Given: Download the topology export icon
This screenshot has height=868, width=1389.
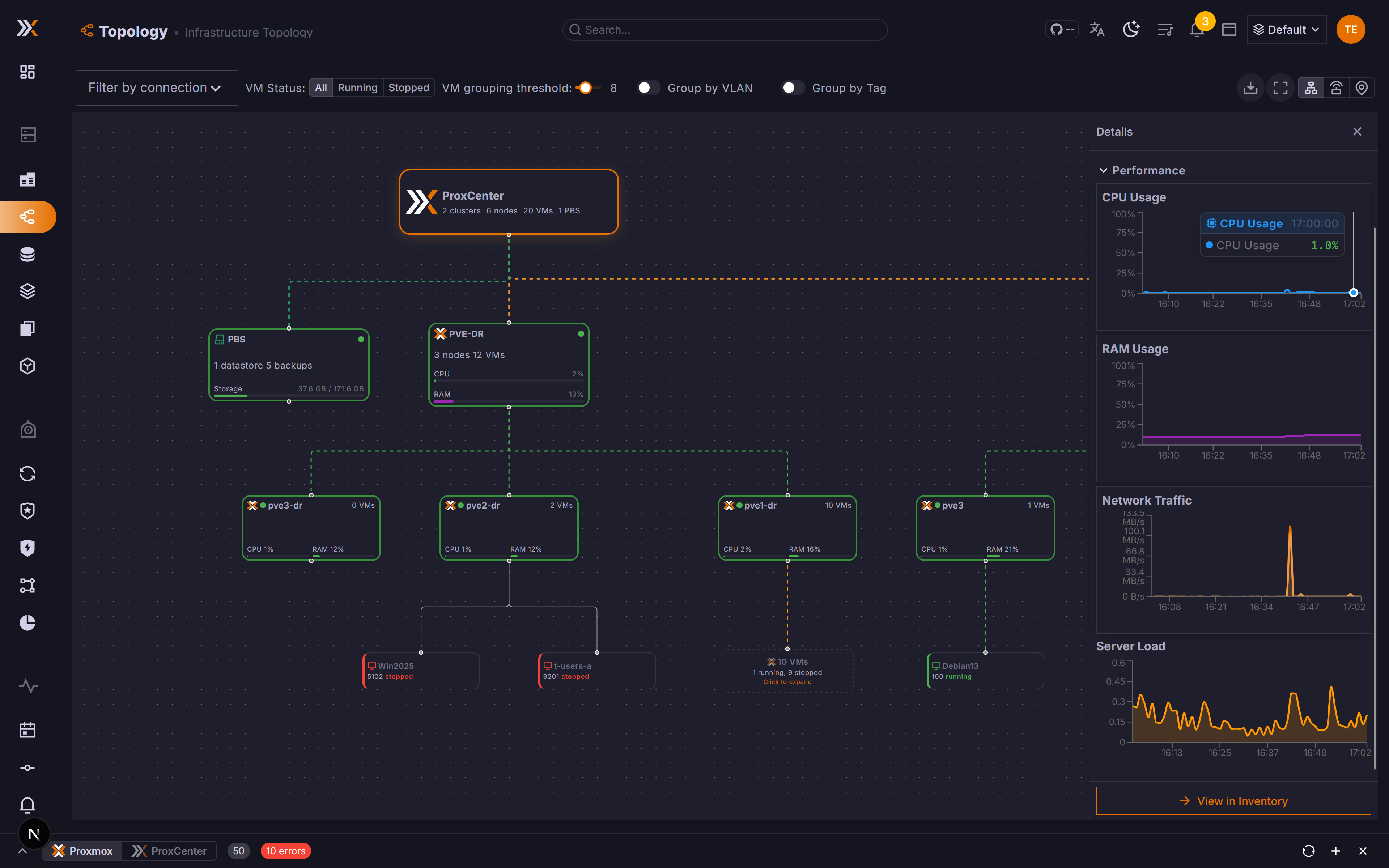Looking at the screenshot, I should pyautogui.click(x=1250, y=88).
